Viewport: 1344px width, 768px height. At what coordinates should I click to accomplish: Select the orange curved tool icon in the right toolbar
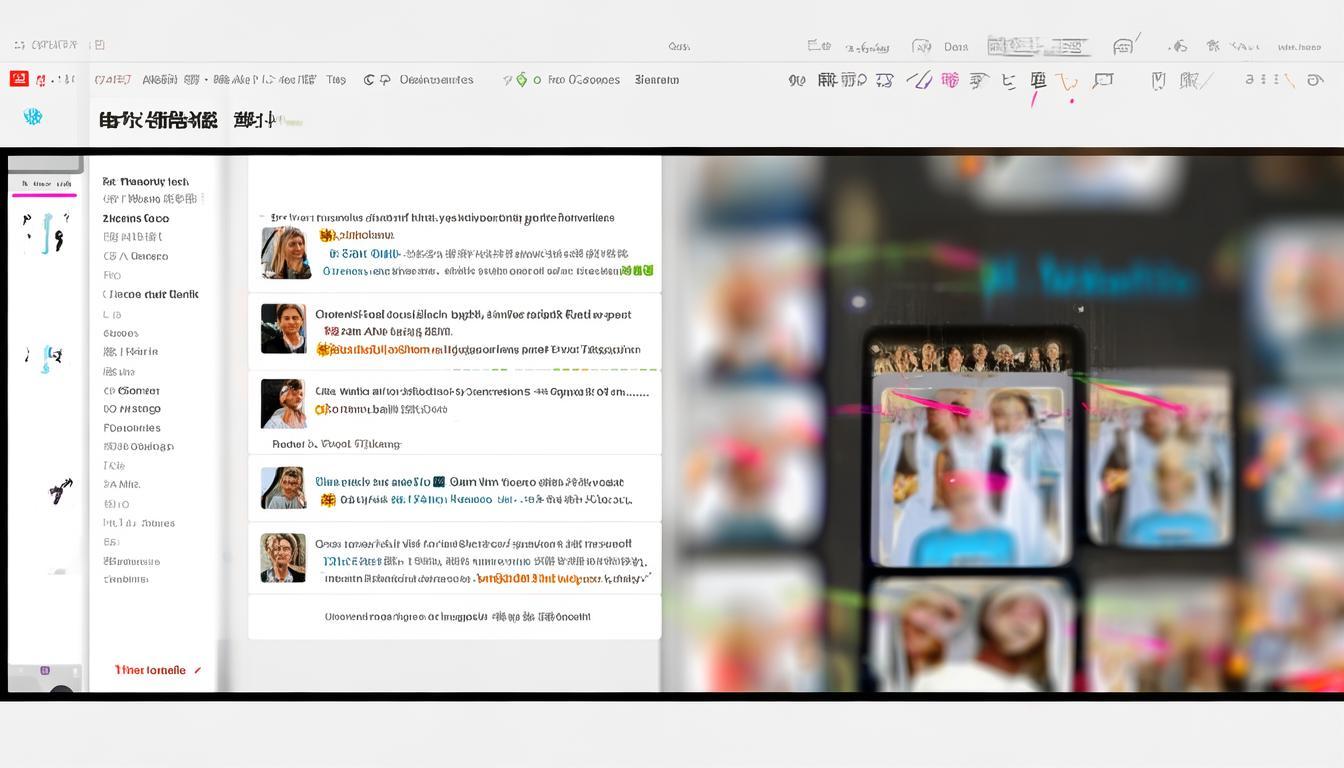1068,82
